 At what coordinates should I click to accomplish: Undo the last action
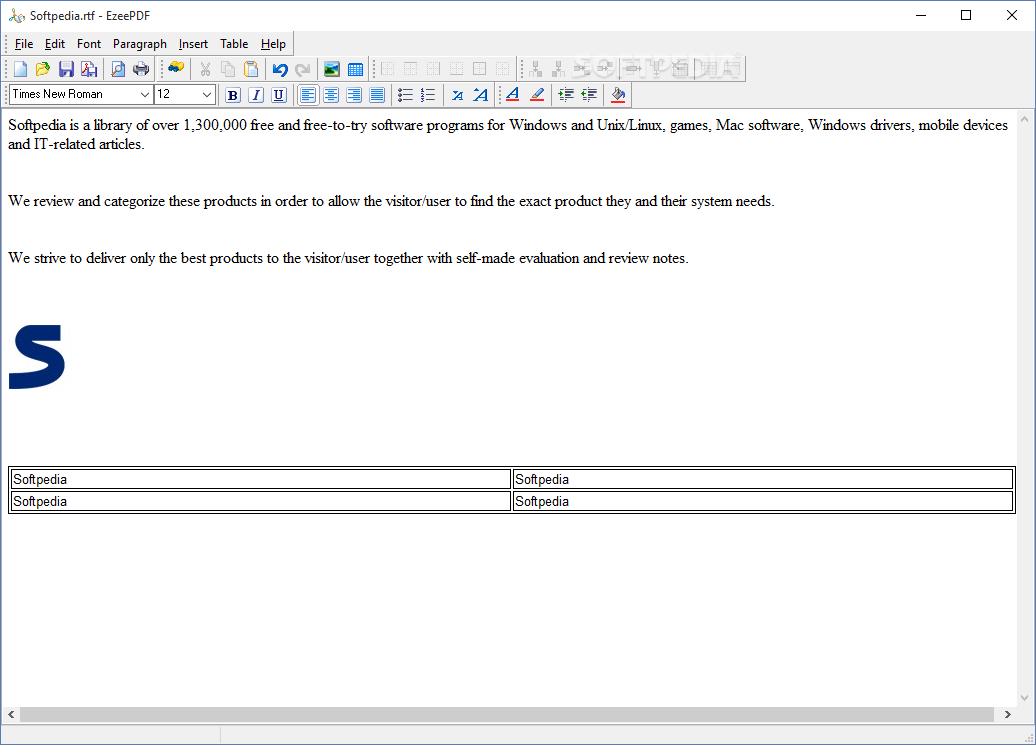280,69
